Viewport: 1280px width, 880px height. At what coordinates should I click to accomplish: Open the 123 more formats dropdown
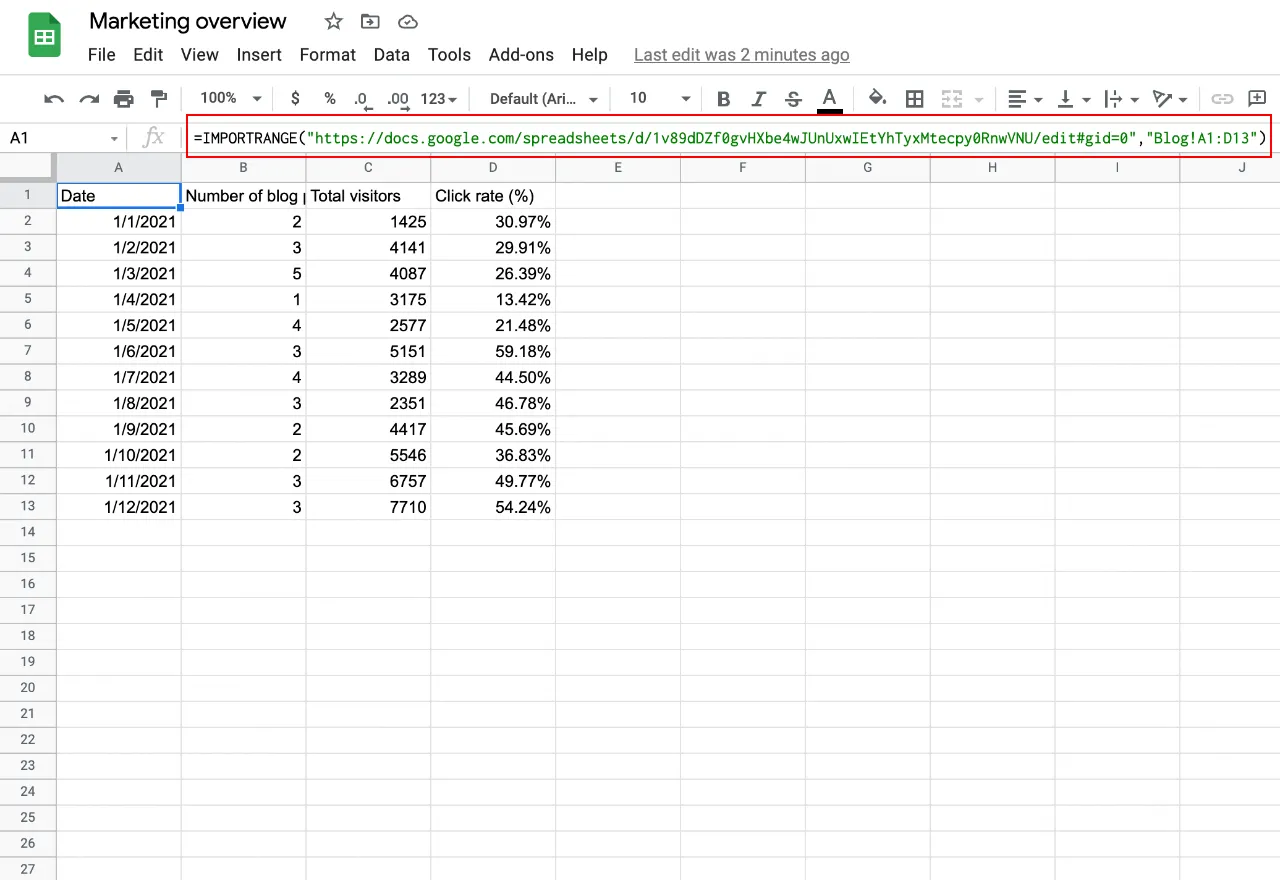coord(438,98)
